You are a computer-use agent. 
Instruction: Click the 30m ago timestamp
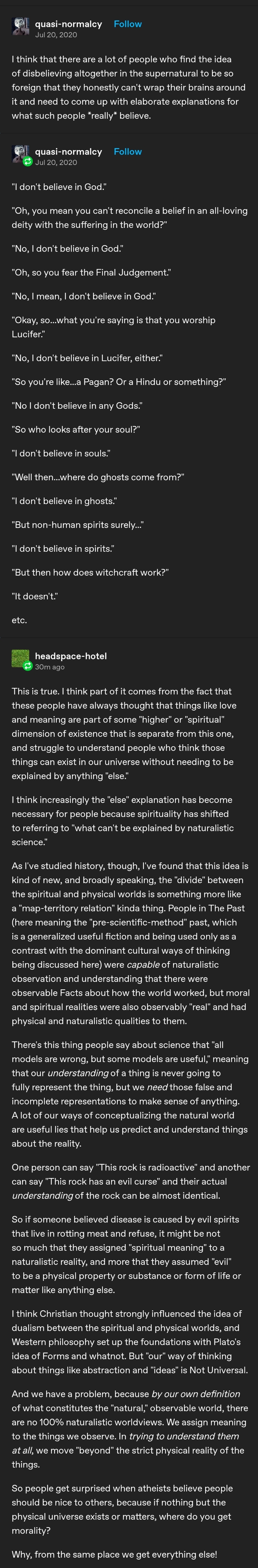pos(52,667)
